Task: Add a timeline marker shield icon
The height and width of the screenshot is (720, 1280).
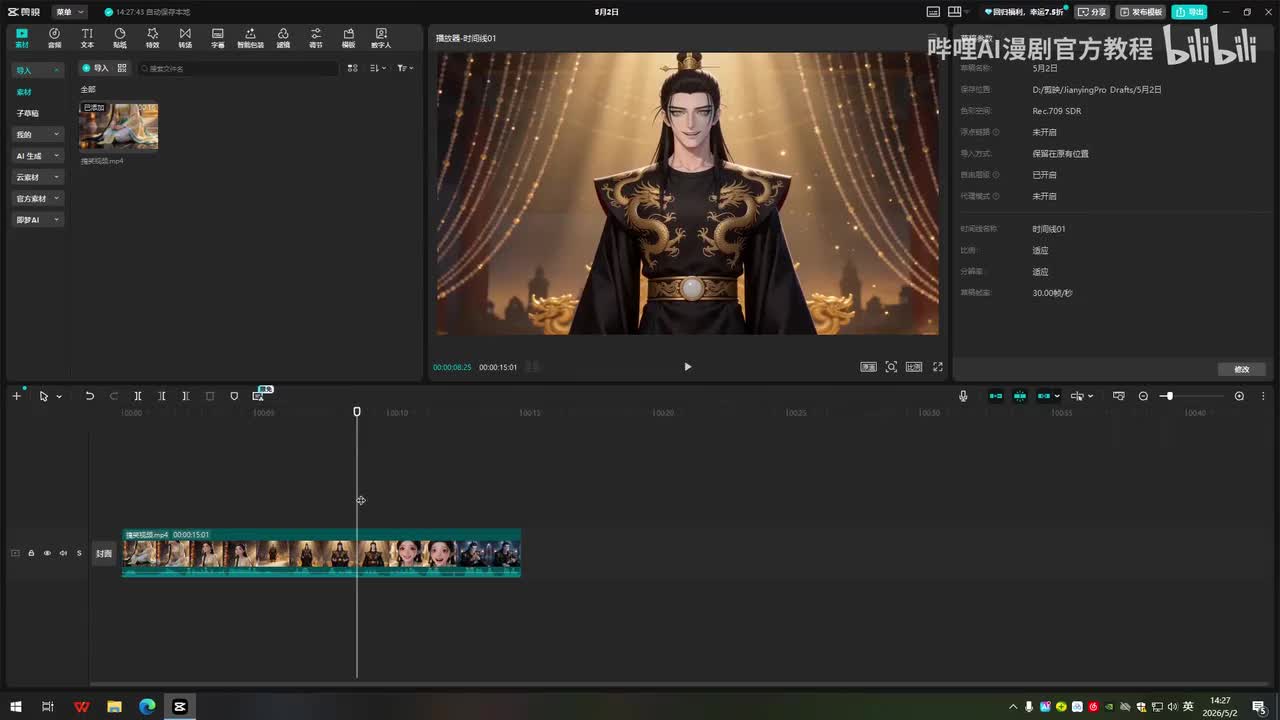Action: [234, 396]
